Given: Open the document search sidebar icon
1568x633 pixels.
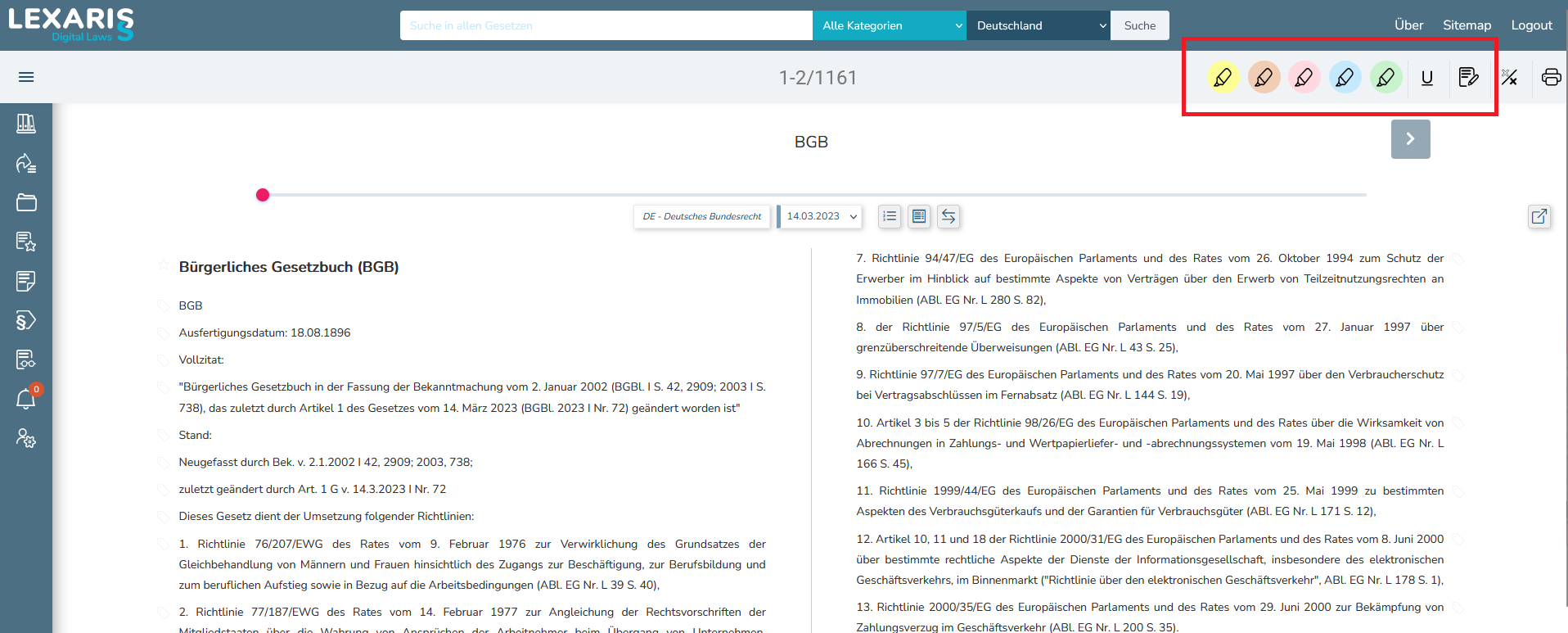Looking at the screenshot, I should click(x=26, y=359).
